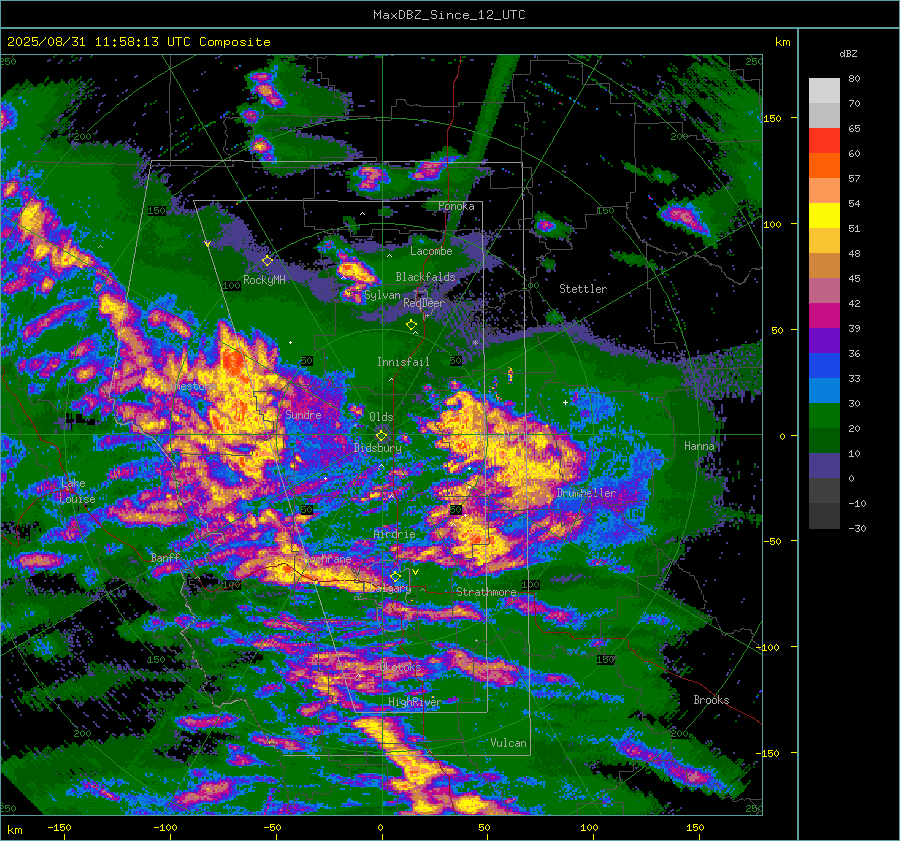Click the 80 value in dBZ legend
Screen dimensions: 900x841
click(854, 79)
